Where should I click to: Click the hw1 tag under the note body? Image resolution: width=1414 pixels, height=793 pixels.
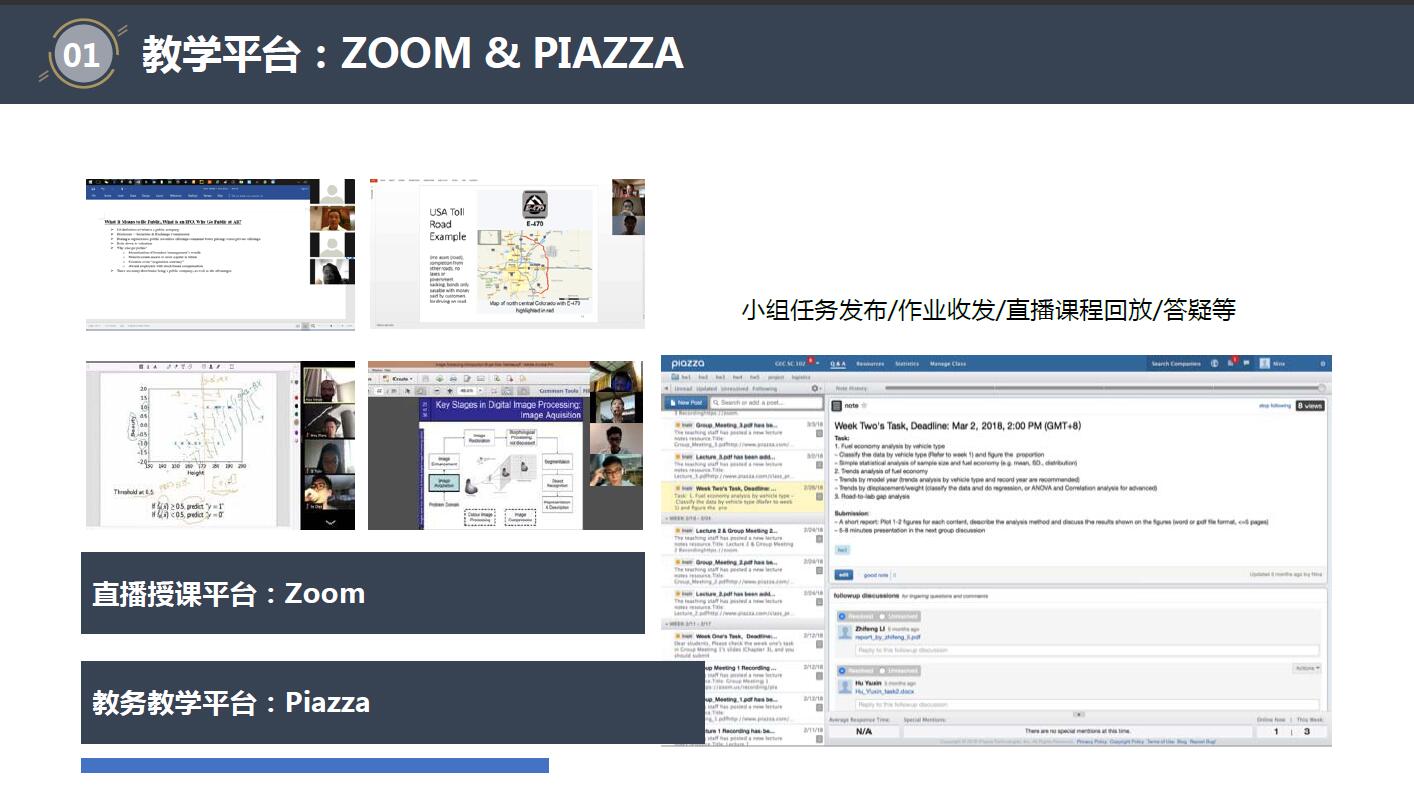[x=842, y=549]
